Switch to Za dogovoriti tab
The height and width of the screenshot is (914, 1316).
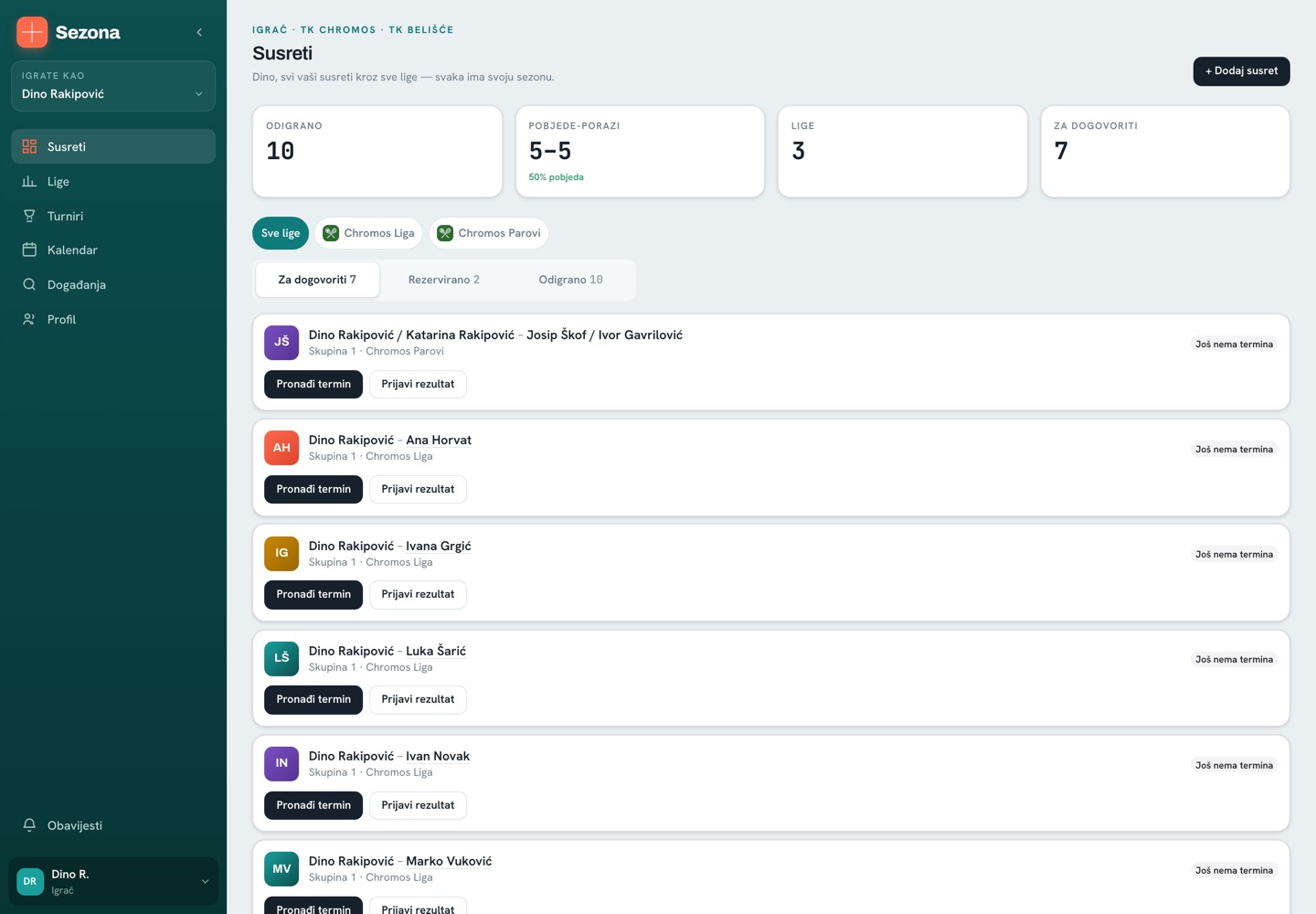[317, 280]
